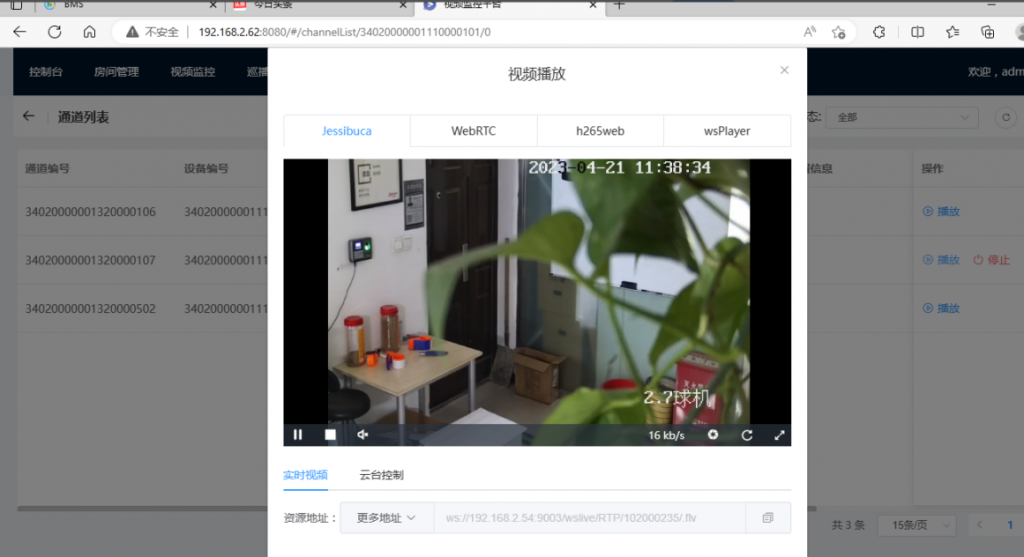Screen dimensions: 1024x557
Task: Stop the video playback with square icon
Action: pos(330,435)
